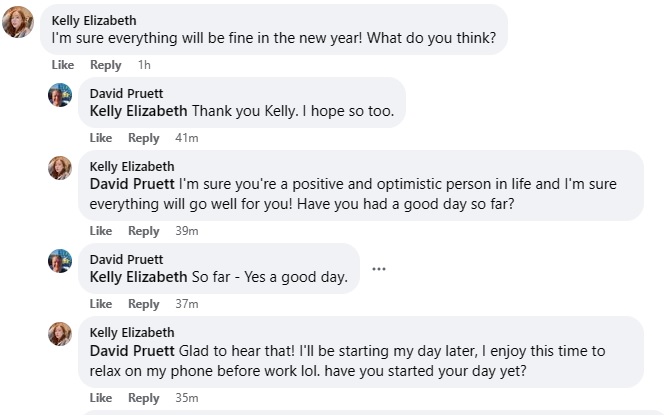The image size is (669, 417).
Task: Like David's comment posted 37m ago
Action: coord(101,304)
